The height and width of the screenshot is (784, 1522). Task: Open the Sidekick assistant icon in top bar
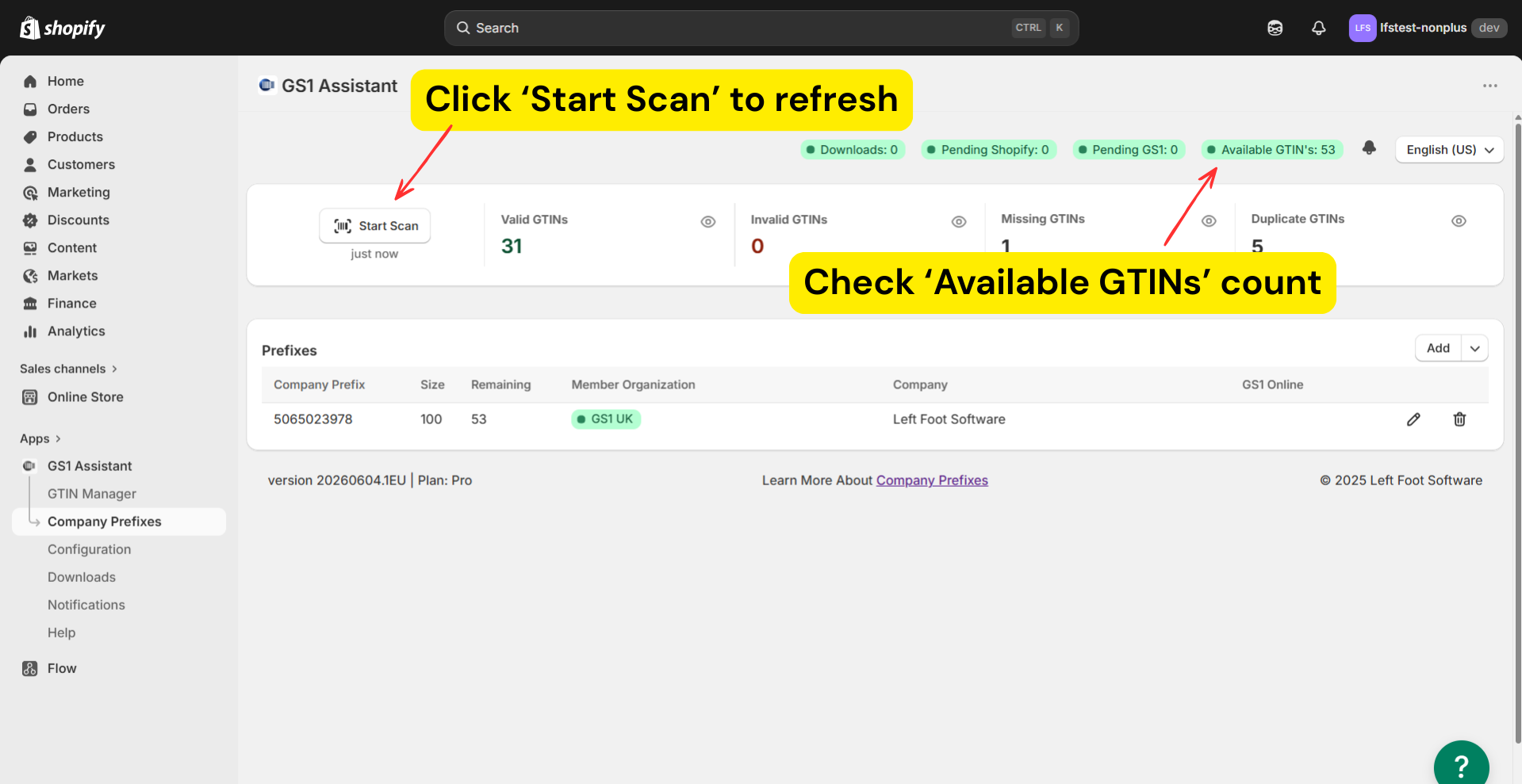coord(1275,28)
